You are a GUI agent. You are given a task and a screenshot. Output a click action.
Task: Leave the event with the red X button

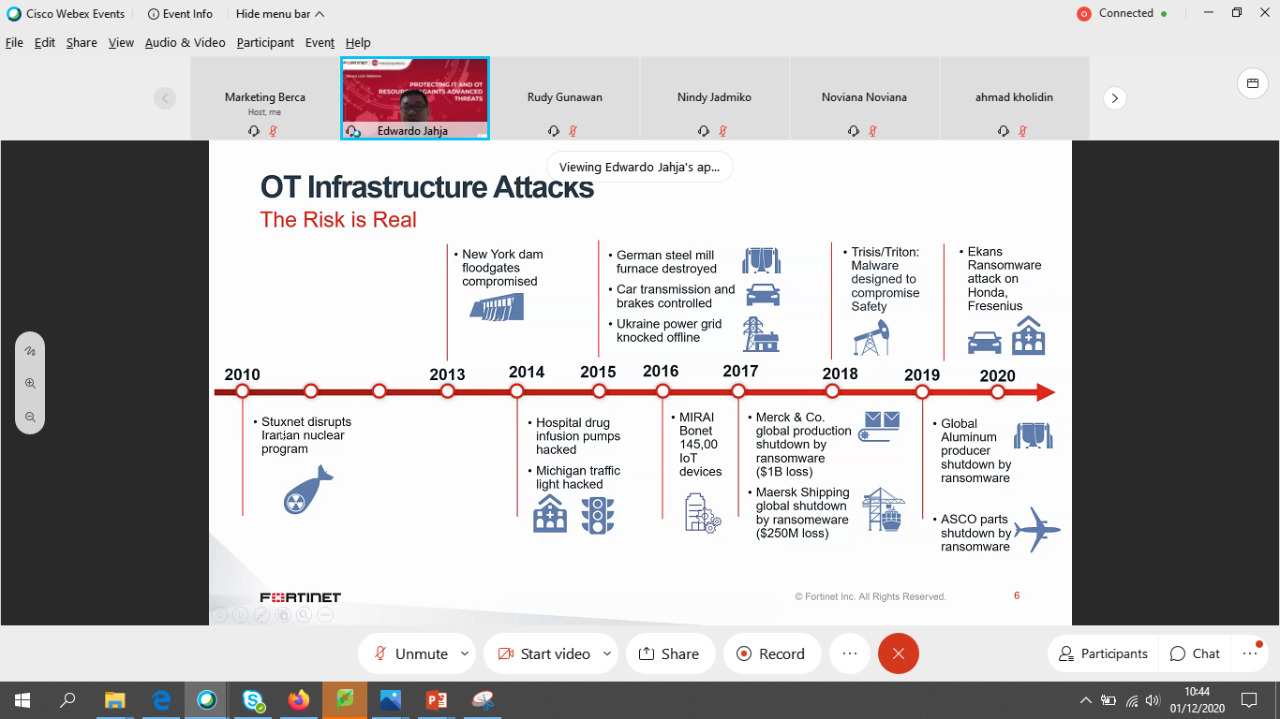[x=898, y=653]
